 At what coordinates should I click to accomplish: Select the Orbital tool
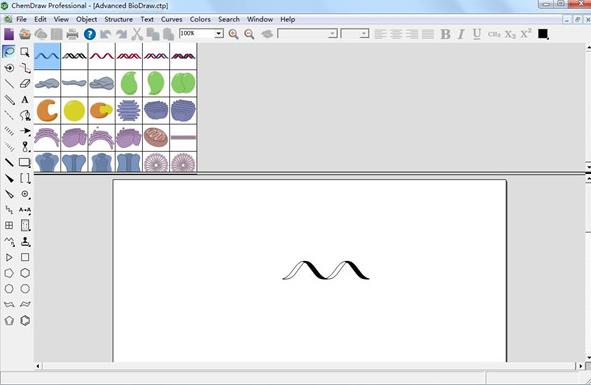pos(25,147)
